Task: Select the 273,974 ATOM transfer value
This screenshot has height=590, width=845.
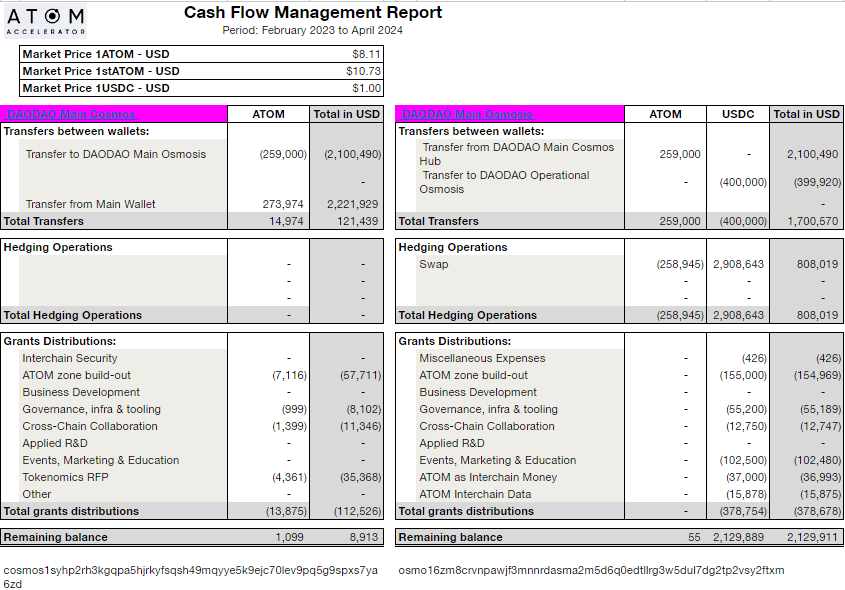Action: [282, 204]
